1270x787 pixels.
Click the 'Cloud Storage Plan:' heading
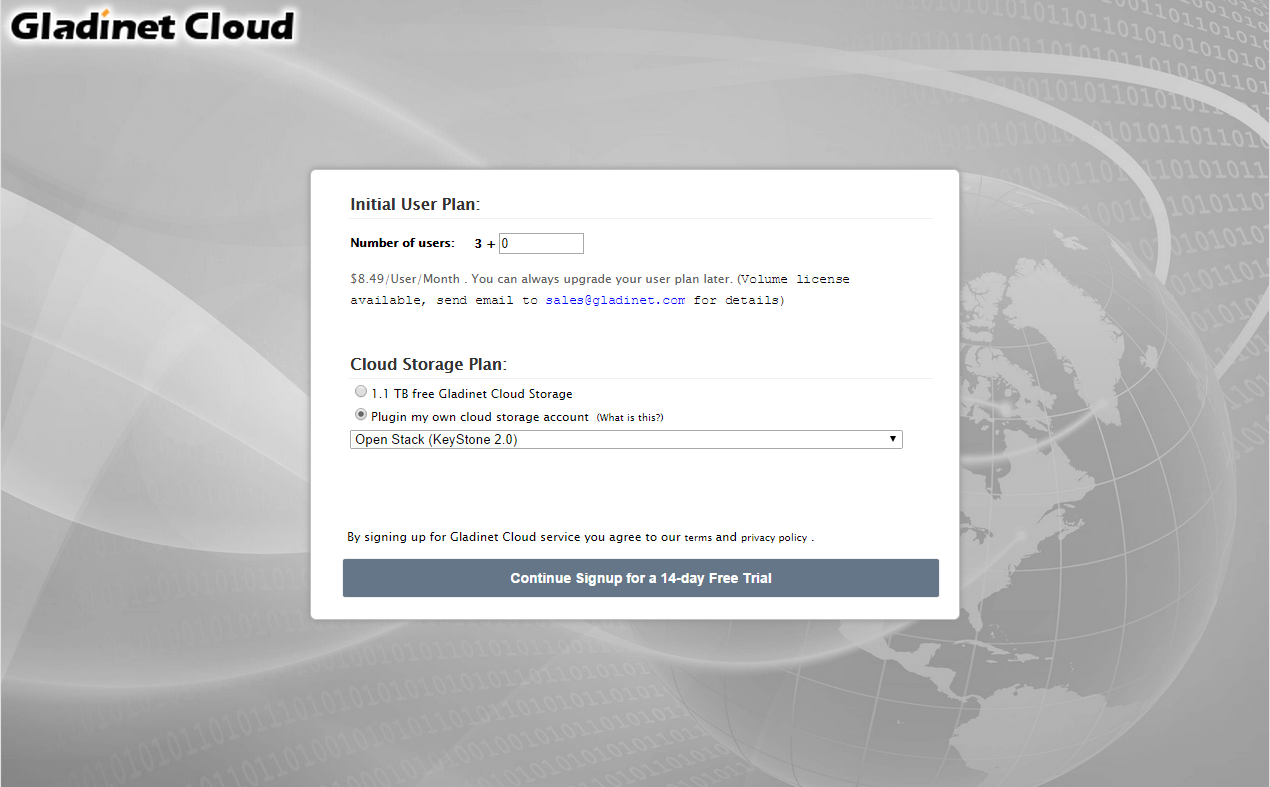(428, 364)
